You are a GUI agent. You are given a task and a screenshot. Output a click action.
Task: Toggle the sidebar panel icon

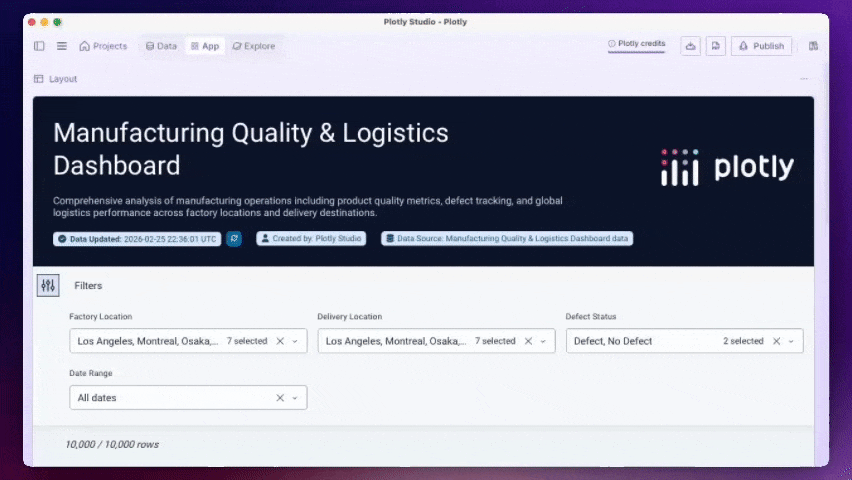point(39,46)
